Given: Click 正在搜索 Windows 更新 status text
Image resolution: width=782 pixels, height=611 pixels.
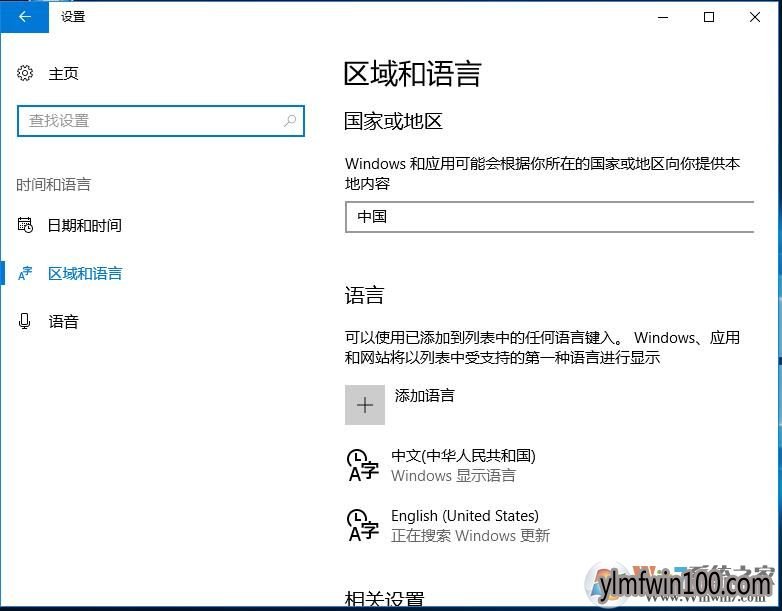Looking at the screenshot, I should [470, 536].
